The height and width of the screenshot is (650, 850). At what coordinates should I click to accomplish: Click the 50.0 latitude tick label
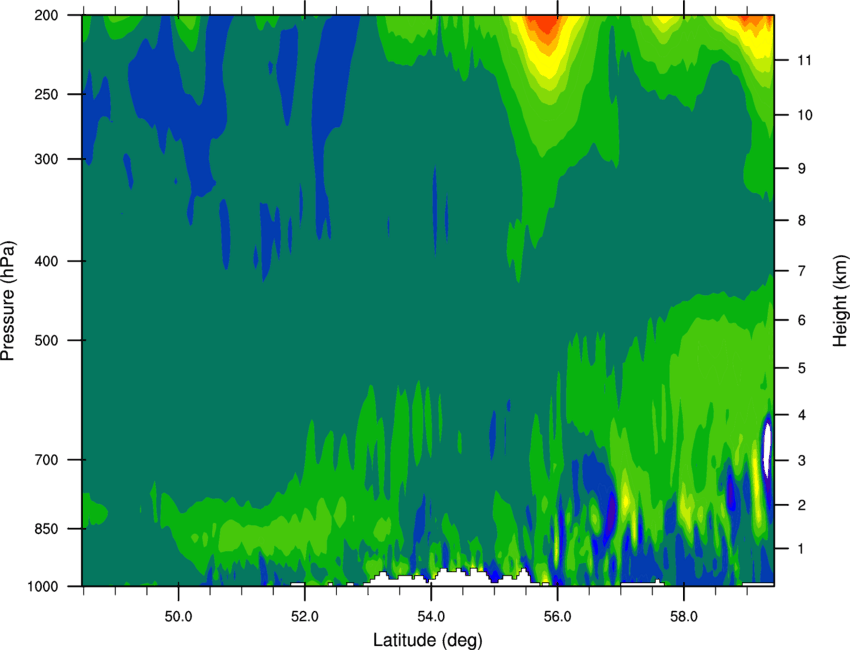pyautogui.click(x=178, y=617)
